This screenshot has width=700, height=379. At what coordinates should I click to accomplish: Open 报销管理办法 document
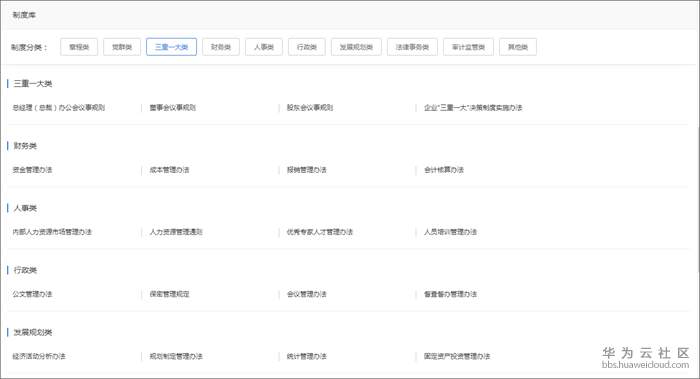[307, 170]
